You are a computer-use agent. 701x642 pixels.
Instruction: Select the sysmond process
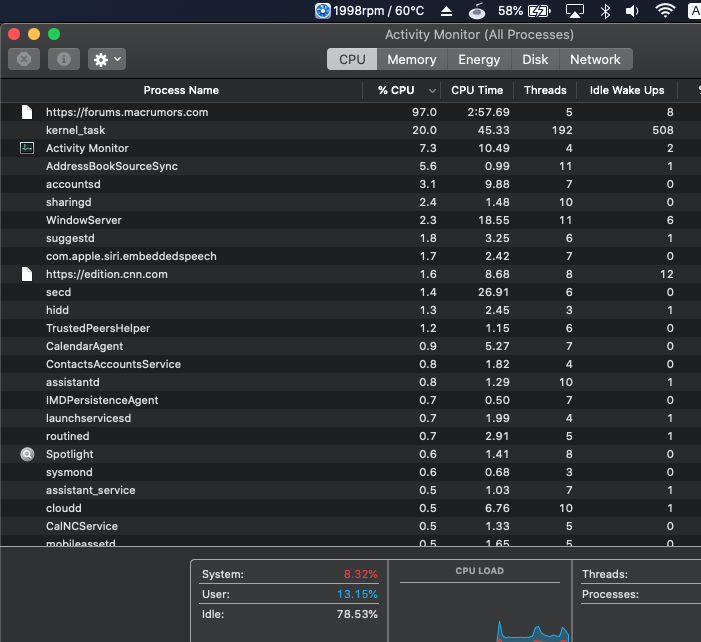(69, 472)
